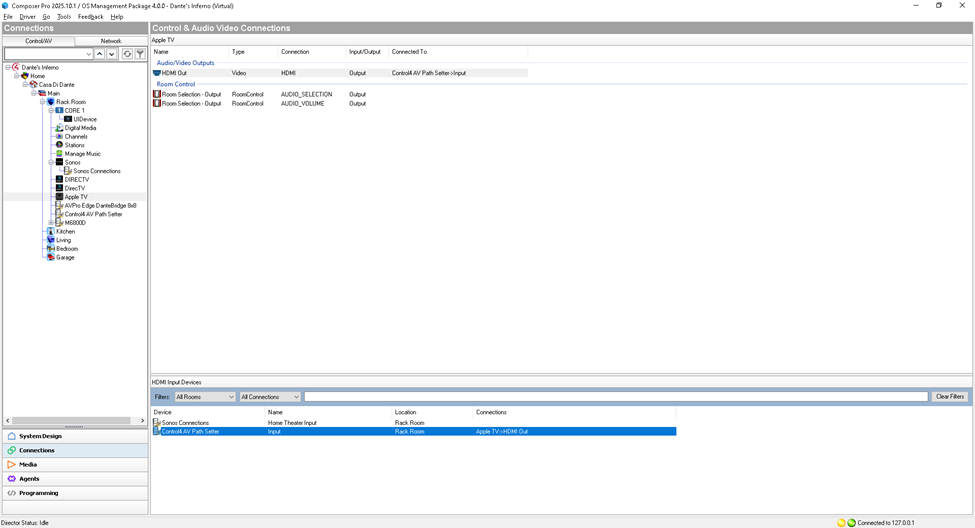975x528 pixels.
Task: Click the refresh icon in Connections toolbar
Action: coord(127,54)
